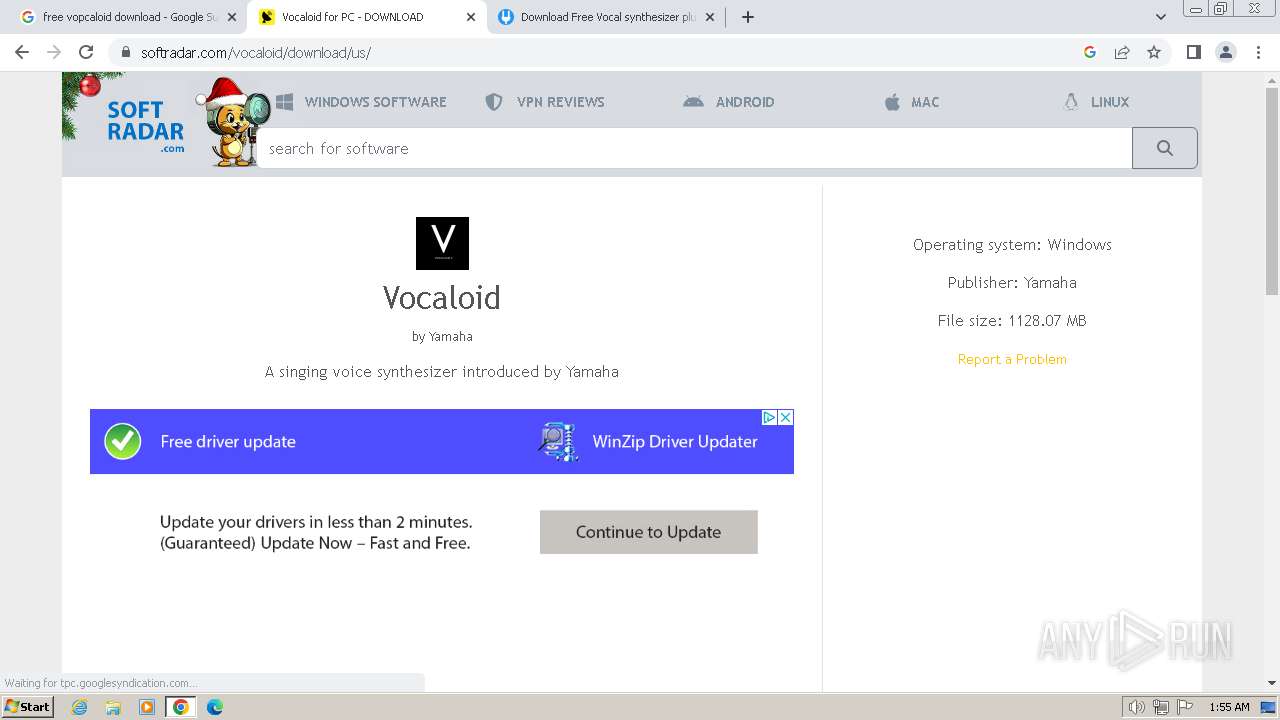This screenshot has width=1280, height=720.
Task: Click the search for software field
Action: pos(695,148)
